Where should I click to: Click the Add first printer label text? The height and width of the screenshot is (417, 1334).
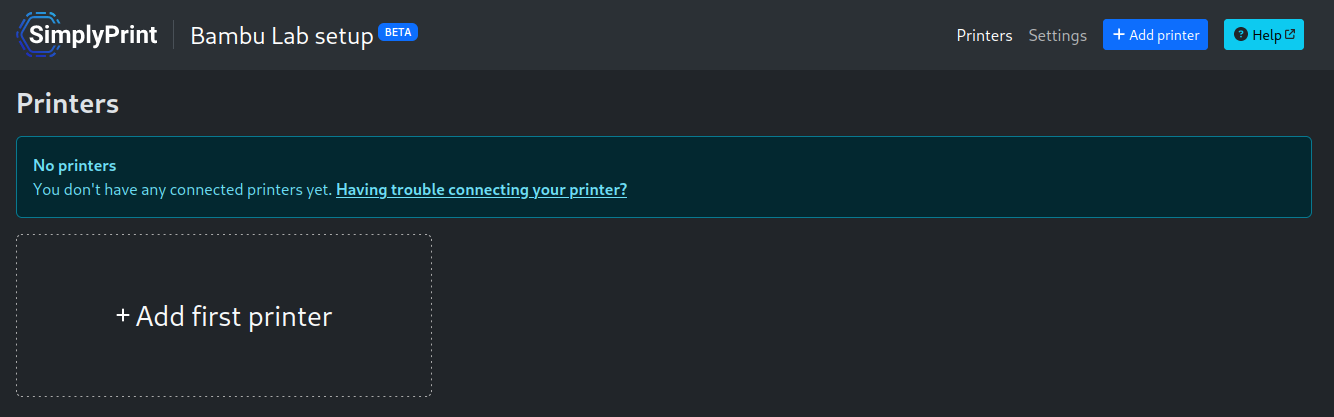click(234, 316)
